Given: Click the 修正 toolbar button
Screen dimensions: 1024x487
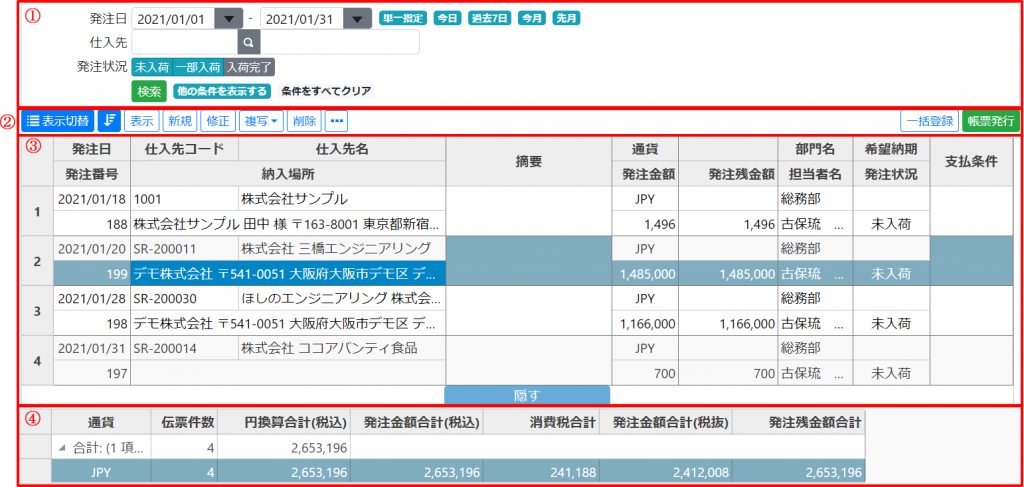Looking at the screenshot, I should 217,121.
